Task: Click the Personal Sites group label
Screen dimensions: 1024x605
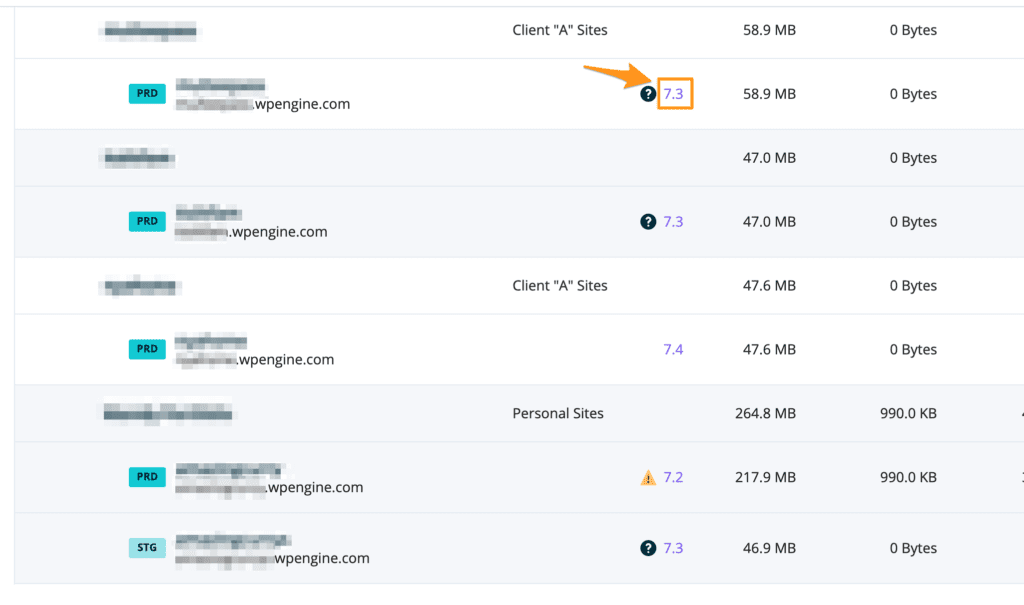Action: pyautogui.click(x=558, y=413)
